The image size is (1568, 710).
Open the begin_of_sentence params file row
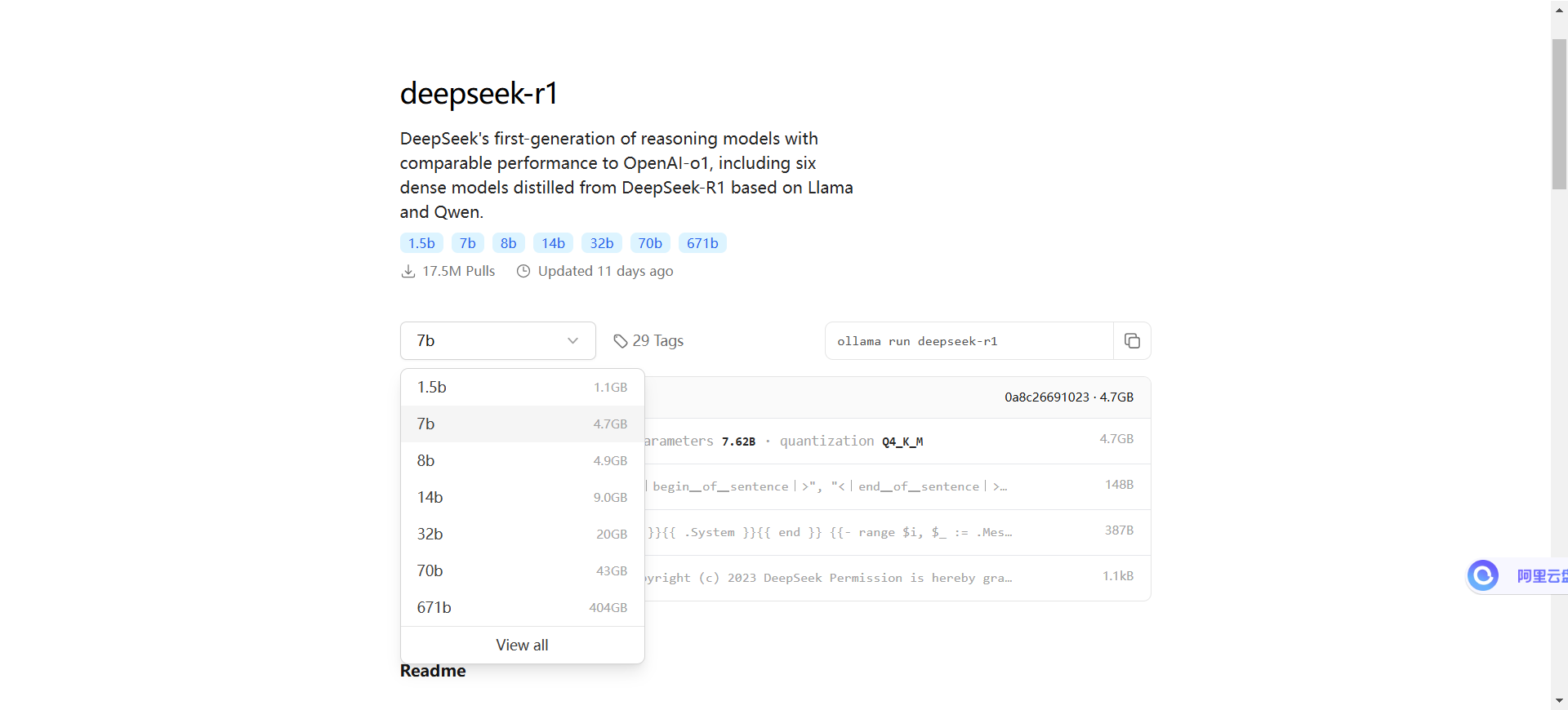[898, 487]
